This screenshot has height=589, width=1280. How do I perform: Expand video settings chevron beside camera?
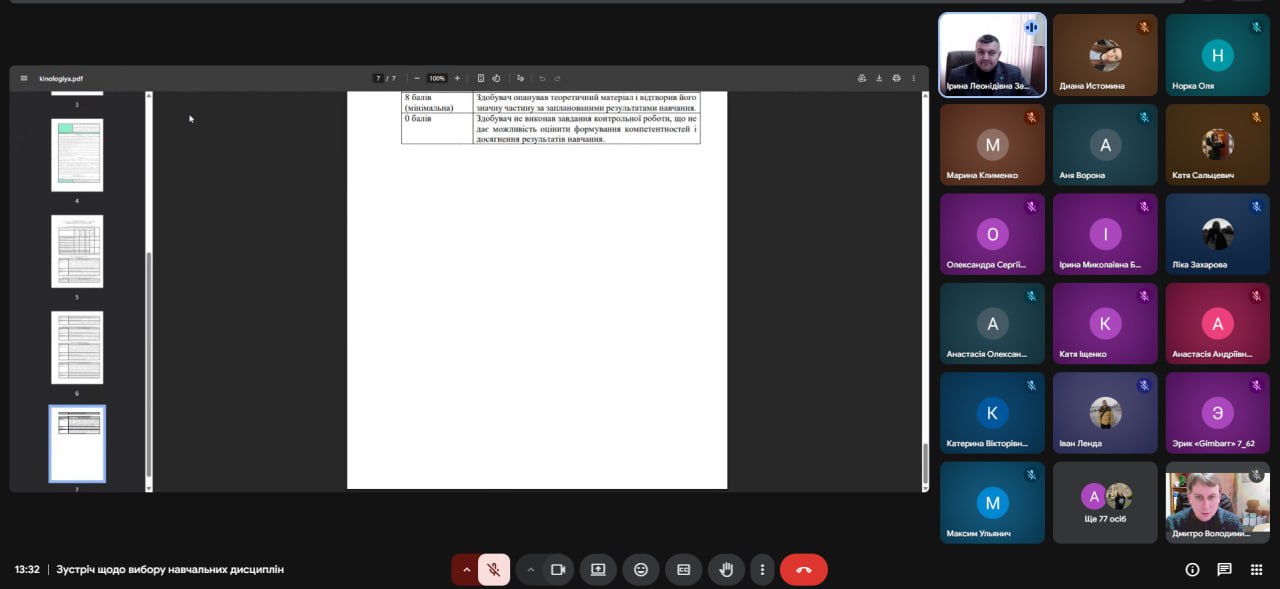tap(531, 569)
